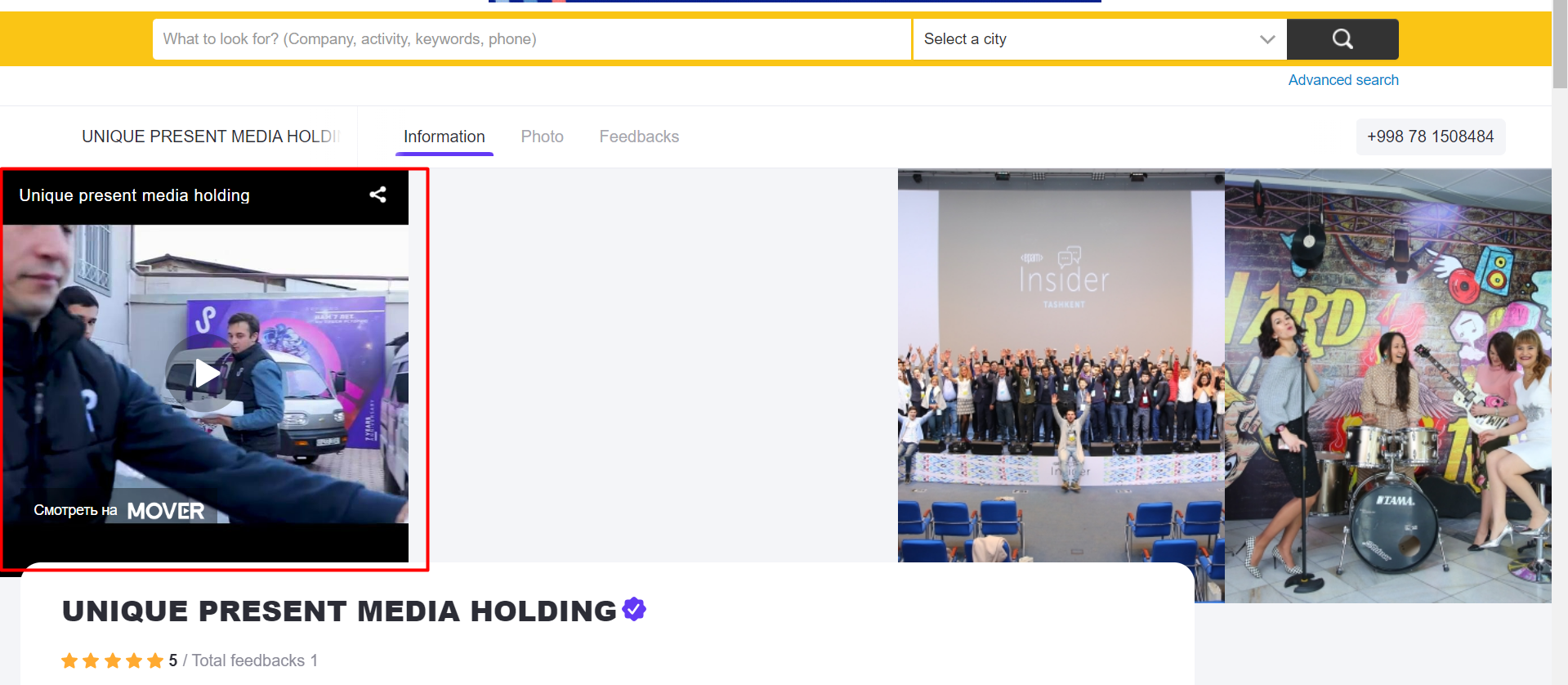
Task: Share the Unique present media holding video
Action: click(377, 195)
